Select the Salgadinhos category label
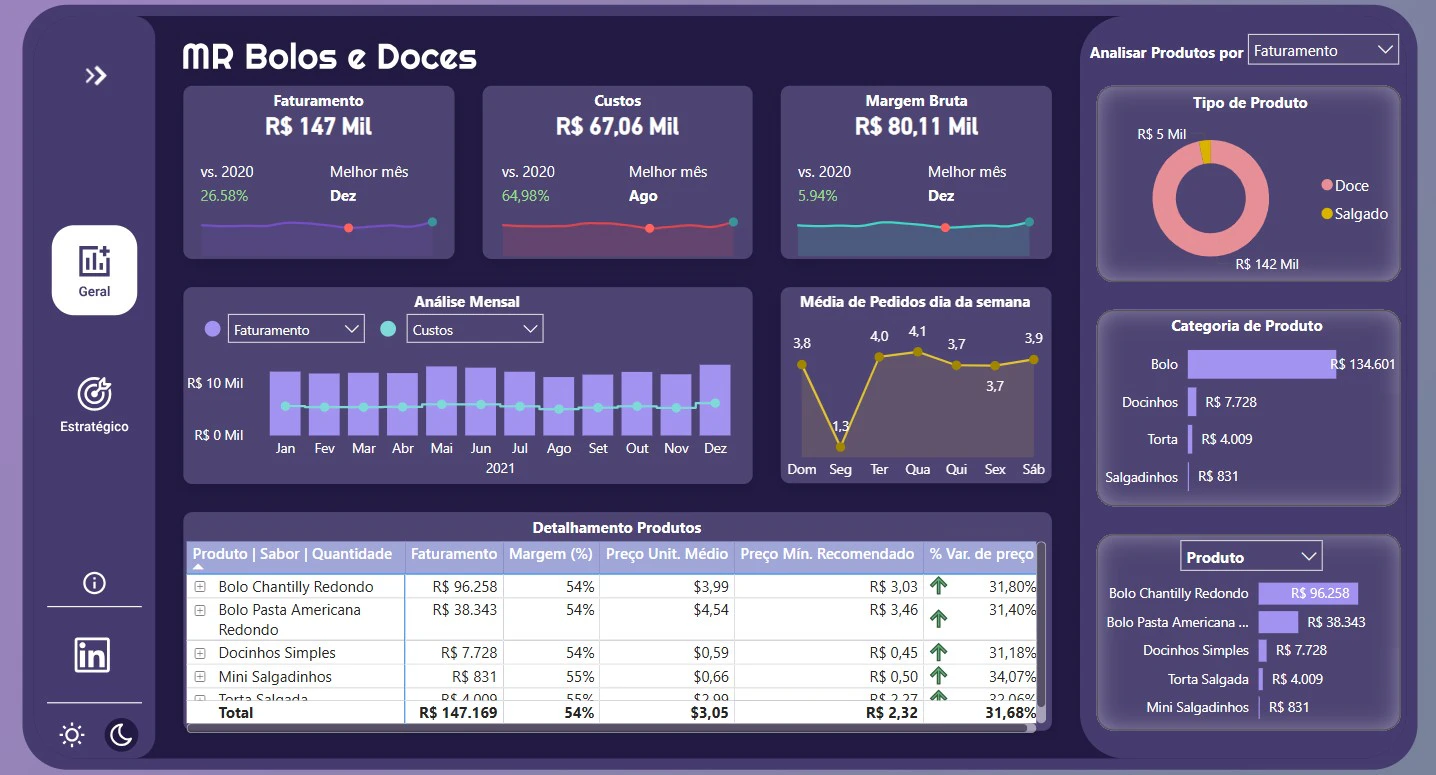 (x=1142, y=477)
